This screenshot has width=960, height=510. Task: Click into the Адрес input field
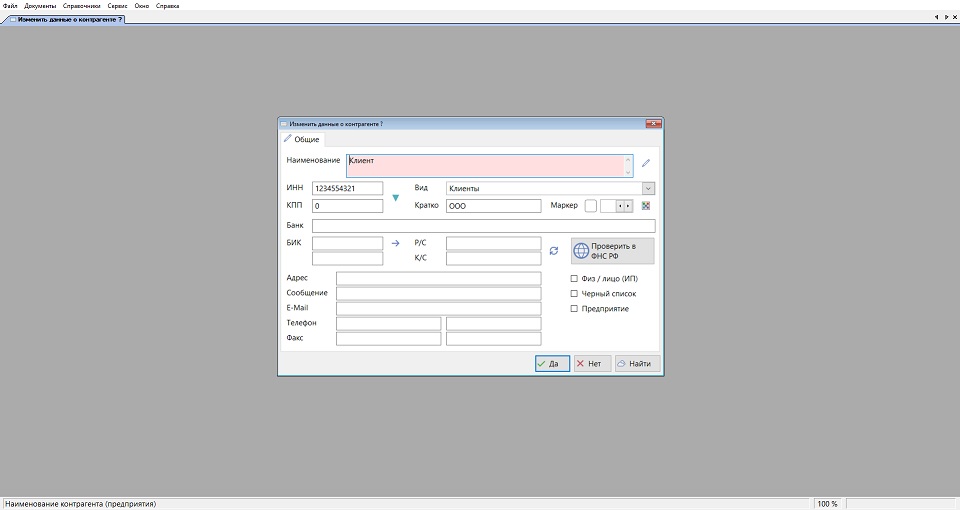[438, 278]
